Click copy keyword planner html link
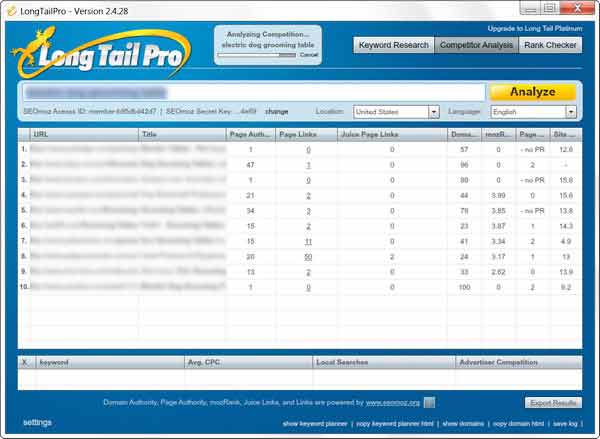 (395, 424)
